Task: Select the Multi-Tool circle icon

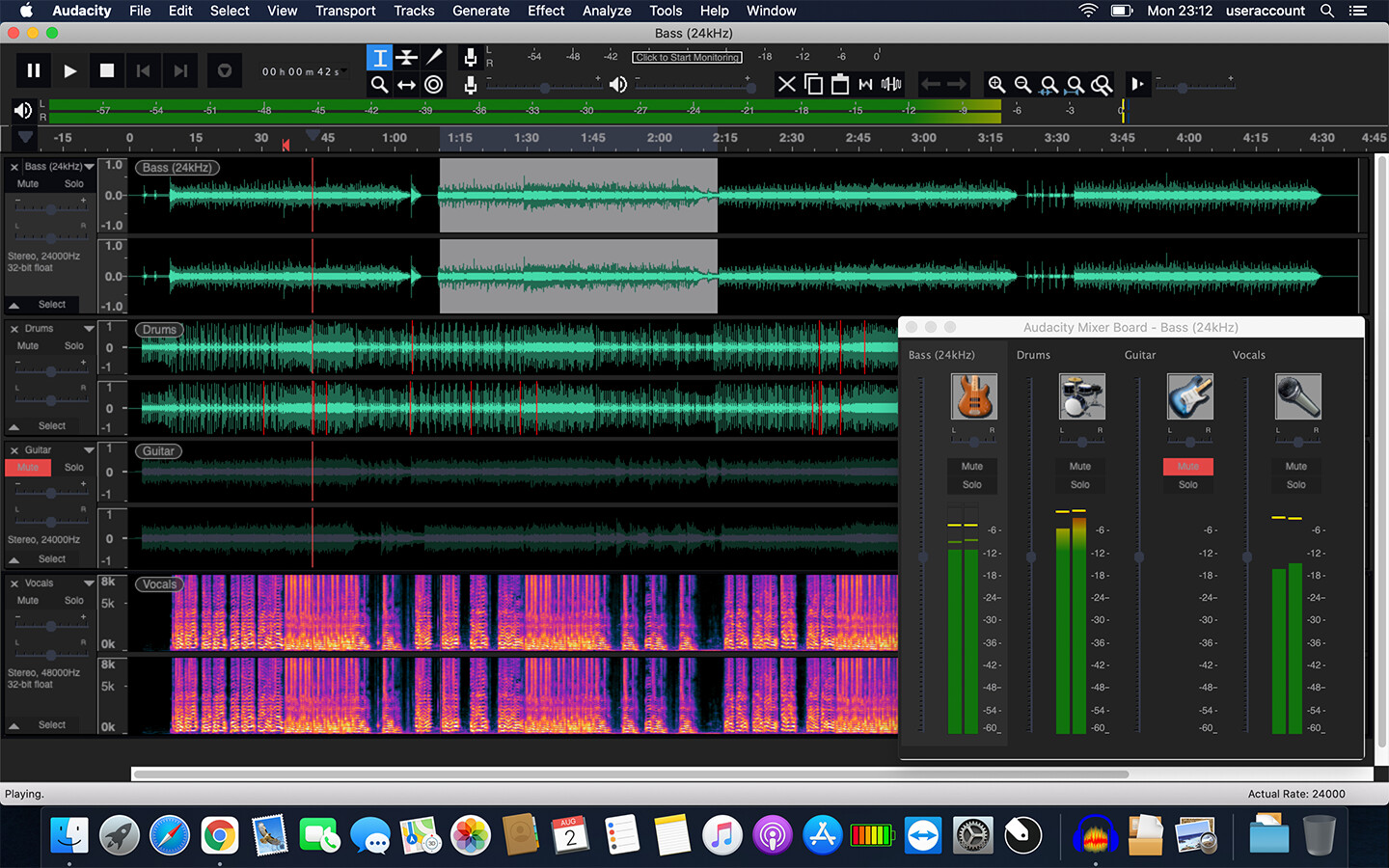Action: point(434,85)
